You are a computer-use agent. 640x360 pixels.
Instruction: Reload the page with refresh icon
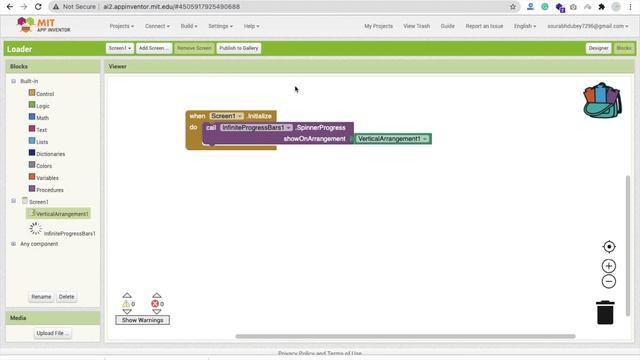[38, 7]
